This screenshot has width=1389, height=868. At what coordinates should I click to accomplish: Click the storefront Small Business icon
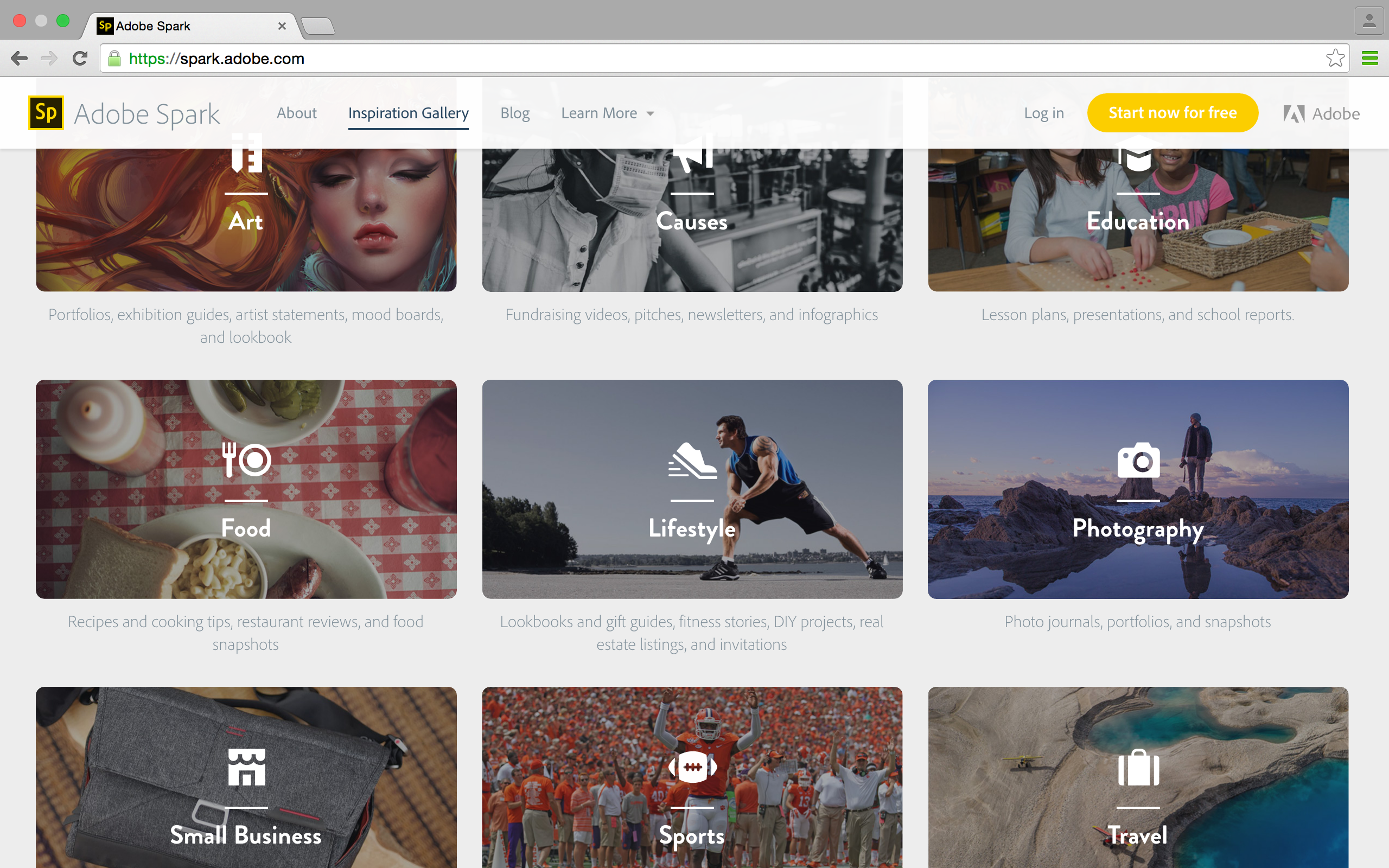pyautogui.click(x=246, y=767)
